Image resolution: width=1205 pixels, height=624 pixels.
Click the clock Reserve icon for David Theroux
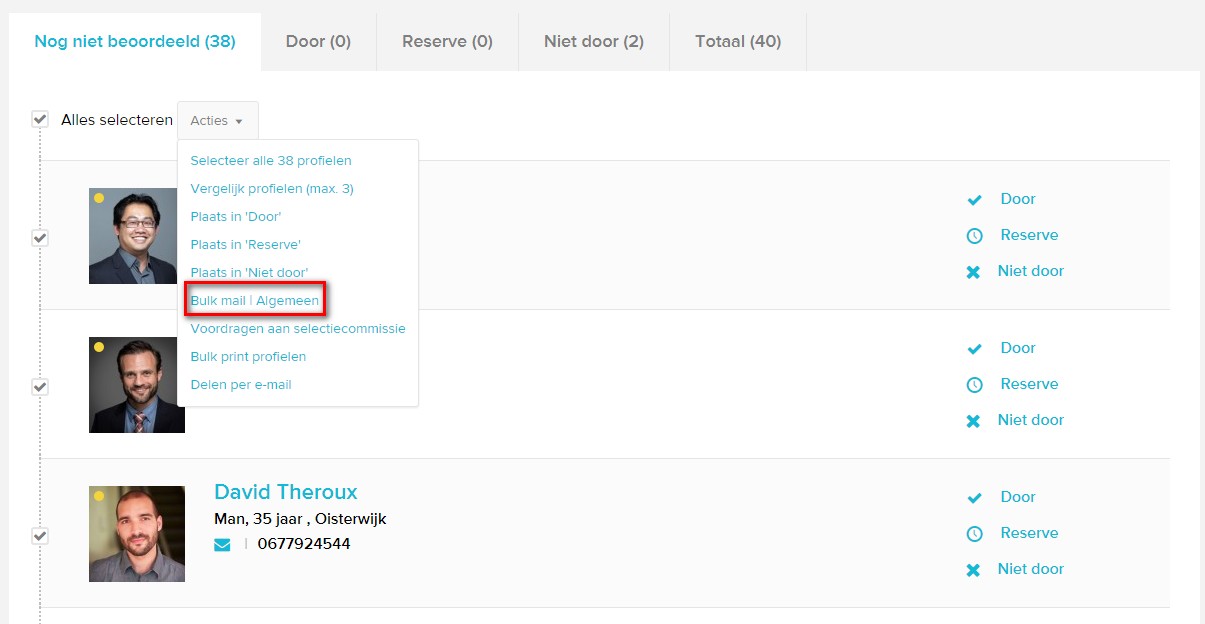[974, 534]
